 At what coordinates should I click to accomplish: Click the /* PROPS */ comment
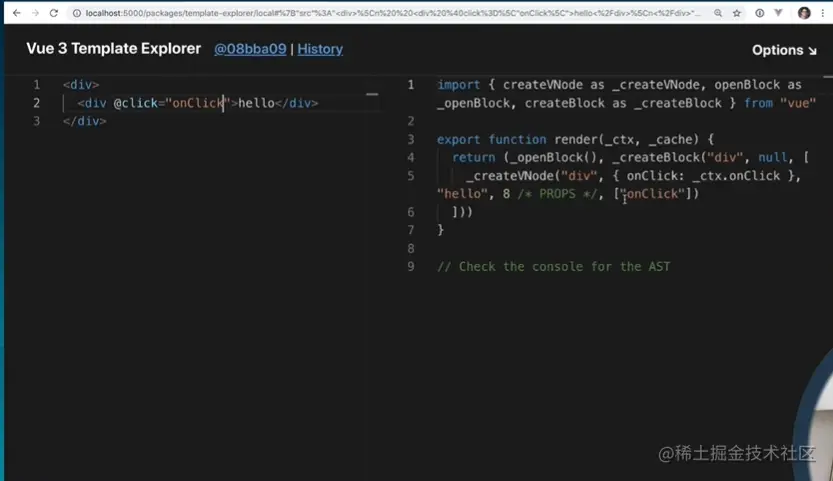coord(557,194)
